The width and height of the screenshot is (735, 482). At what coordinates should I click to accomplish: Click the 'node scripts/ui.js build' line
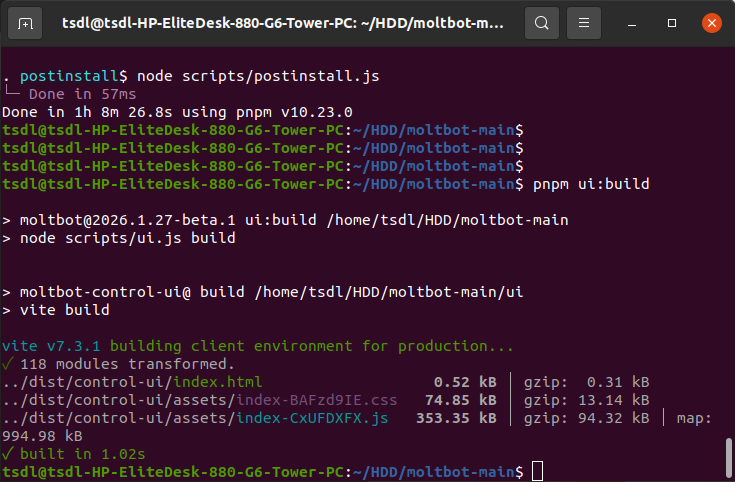coord(127,238)
